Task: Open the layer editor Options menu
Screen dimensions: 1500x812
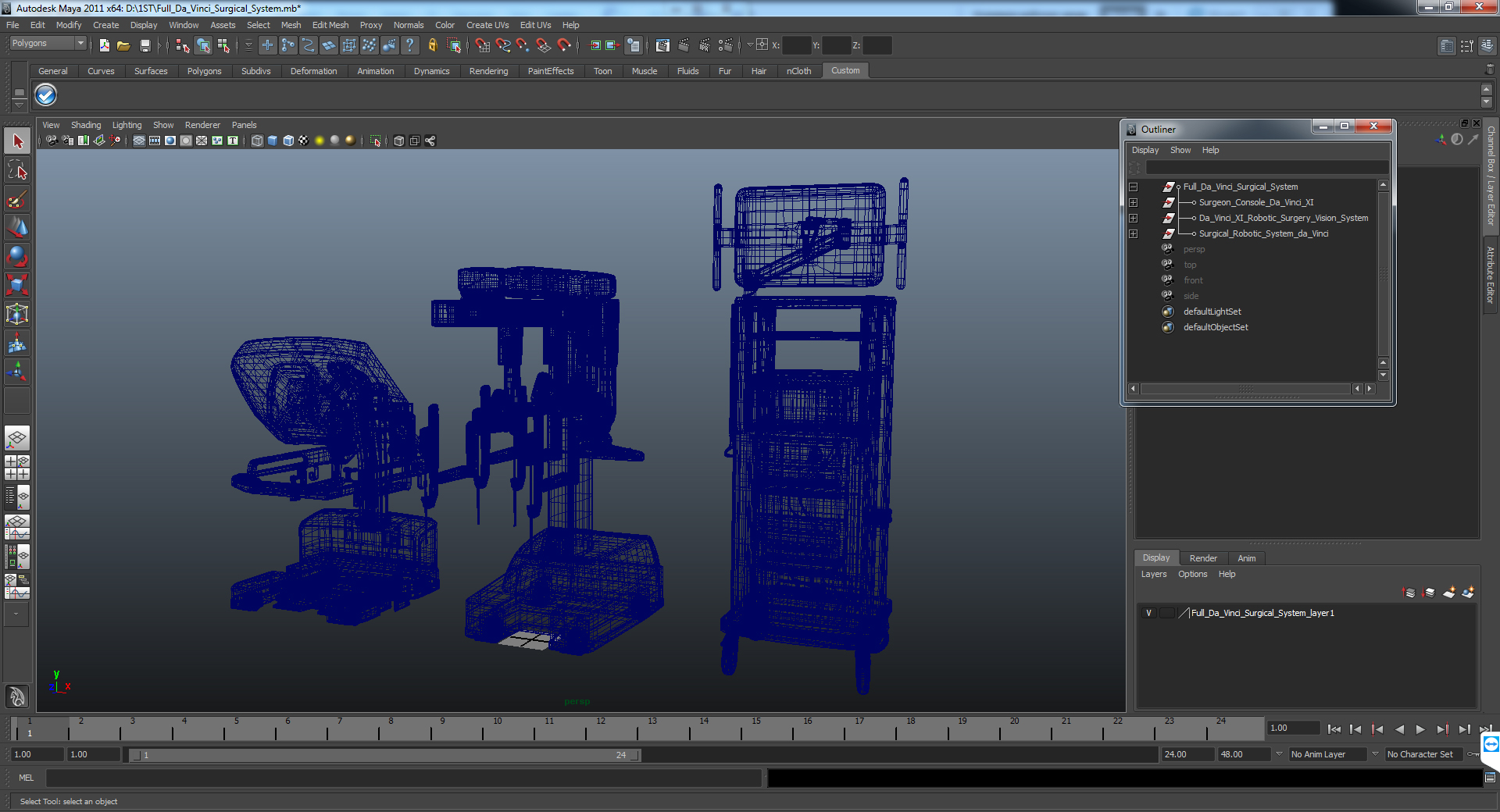Action: (1193, 574)
